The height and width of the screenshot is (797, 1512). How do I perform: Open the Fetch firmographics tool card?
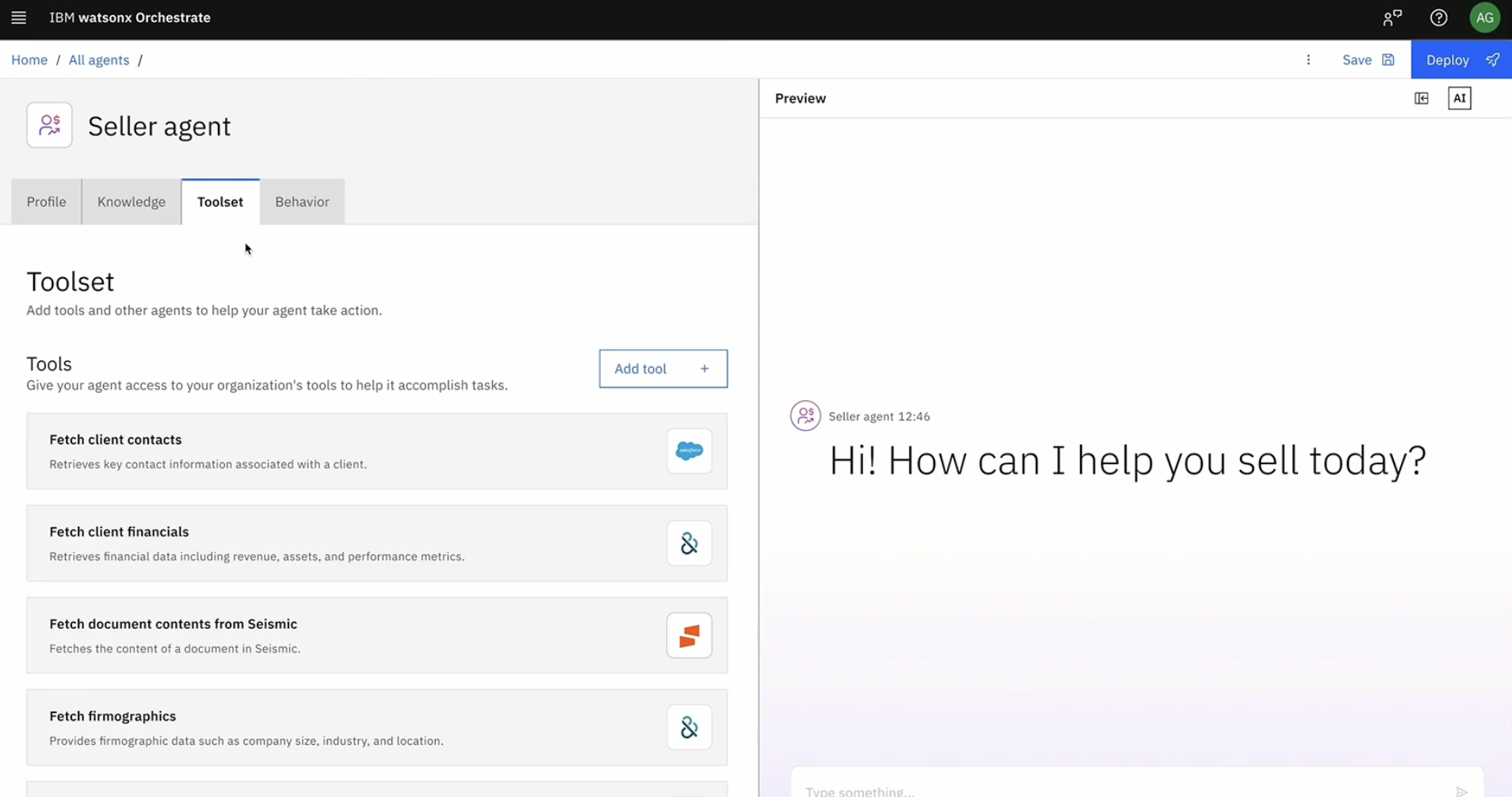tap(376, 727)
